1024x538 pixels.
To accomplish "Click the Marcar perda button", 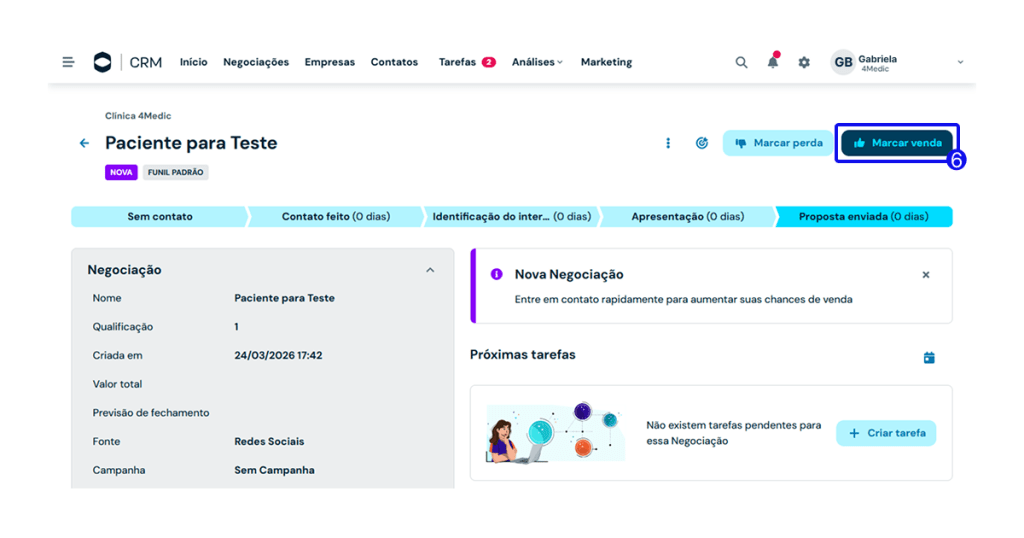I will (x=778, y=143).
